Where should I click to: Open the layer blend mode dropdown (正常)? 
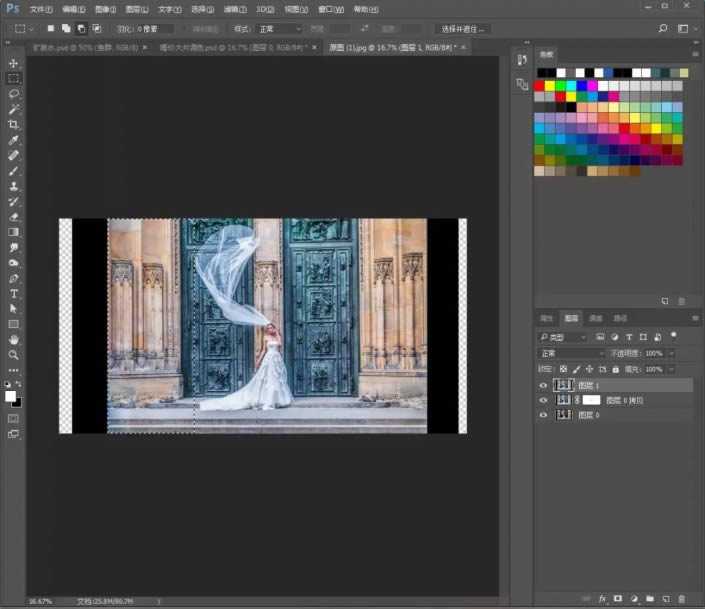tap(570, 354)
